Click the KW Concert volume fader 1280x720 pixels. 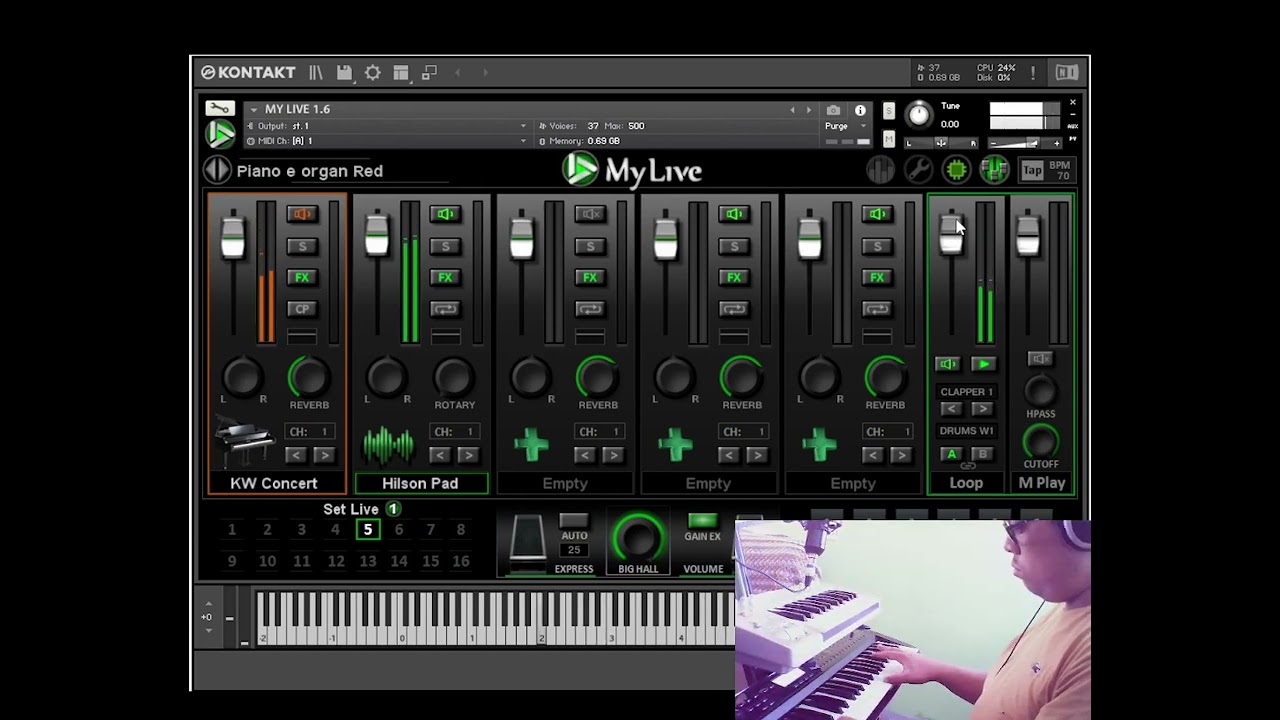pos(232,237)
